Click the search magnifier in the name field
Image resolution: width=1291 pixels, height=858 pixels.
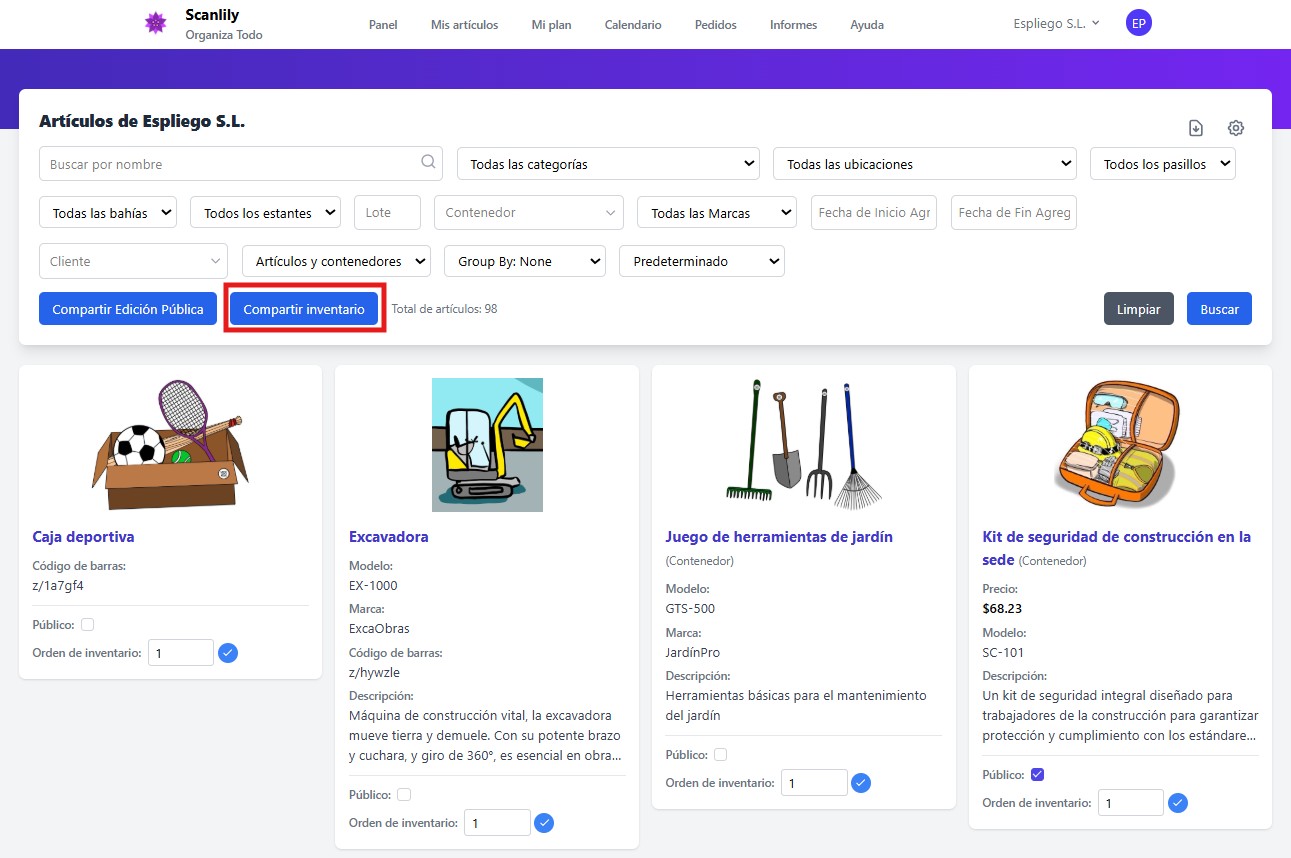click(x=427, y=163)
